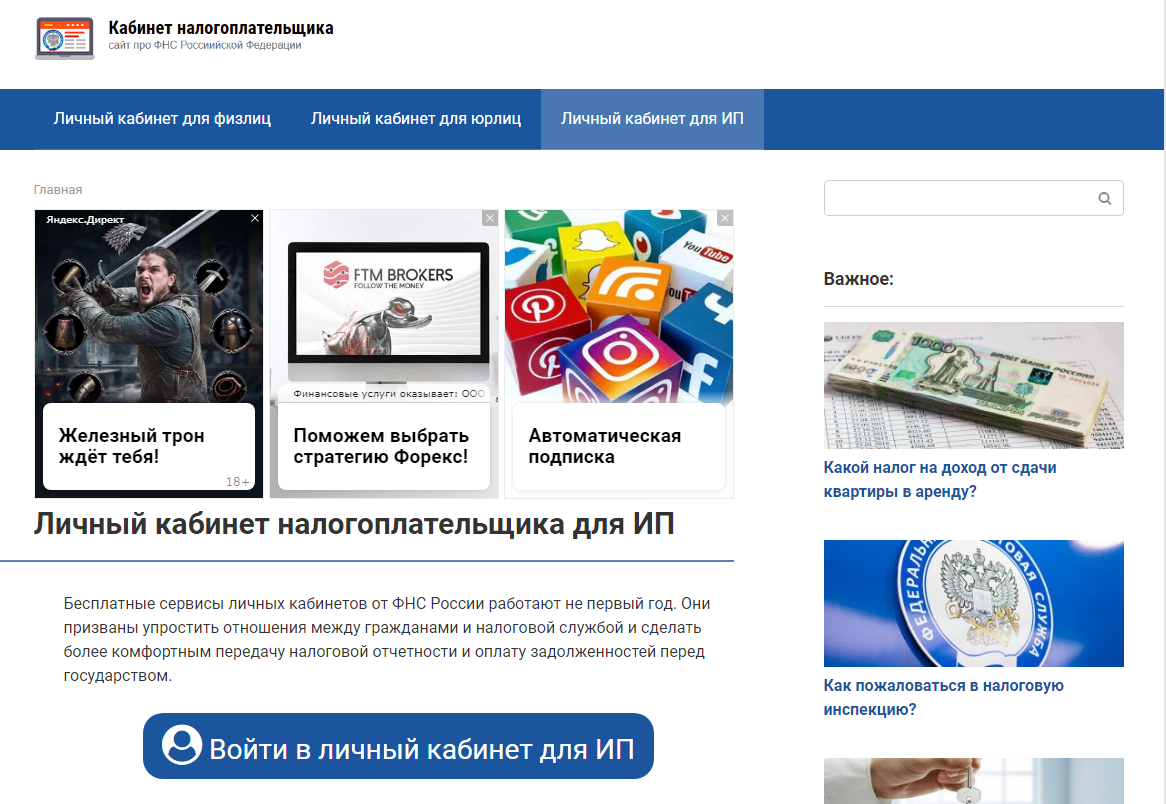Switch to "Личный кабинет для физлиц" tab
The image size is (1166, 804).
click(162, 118)
